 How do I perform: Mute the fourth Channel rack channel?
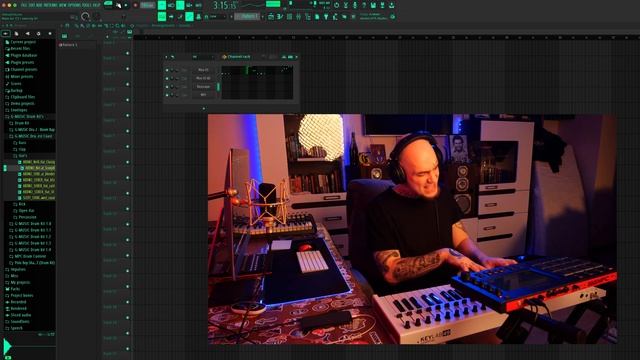point(167,95)
